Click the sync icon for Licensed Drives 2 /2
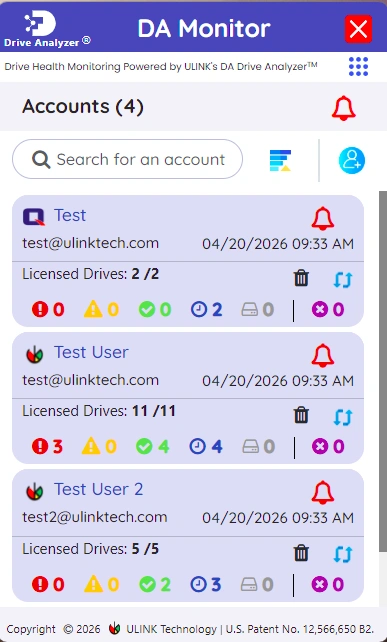The height and width of the screenshot is (642, 387). (342, 279)
